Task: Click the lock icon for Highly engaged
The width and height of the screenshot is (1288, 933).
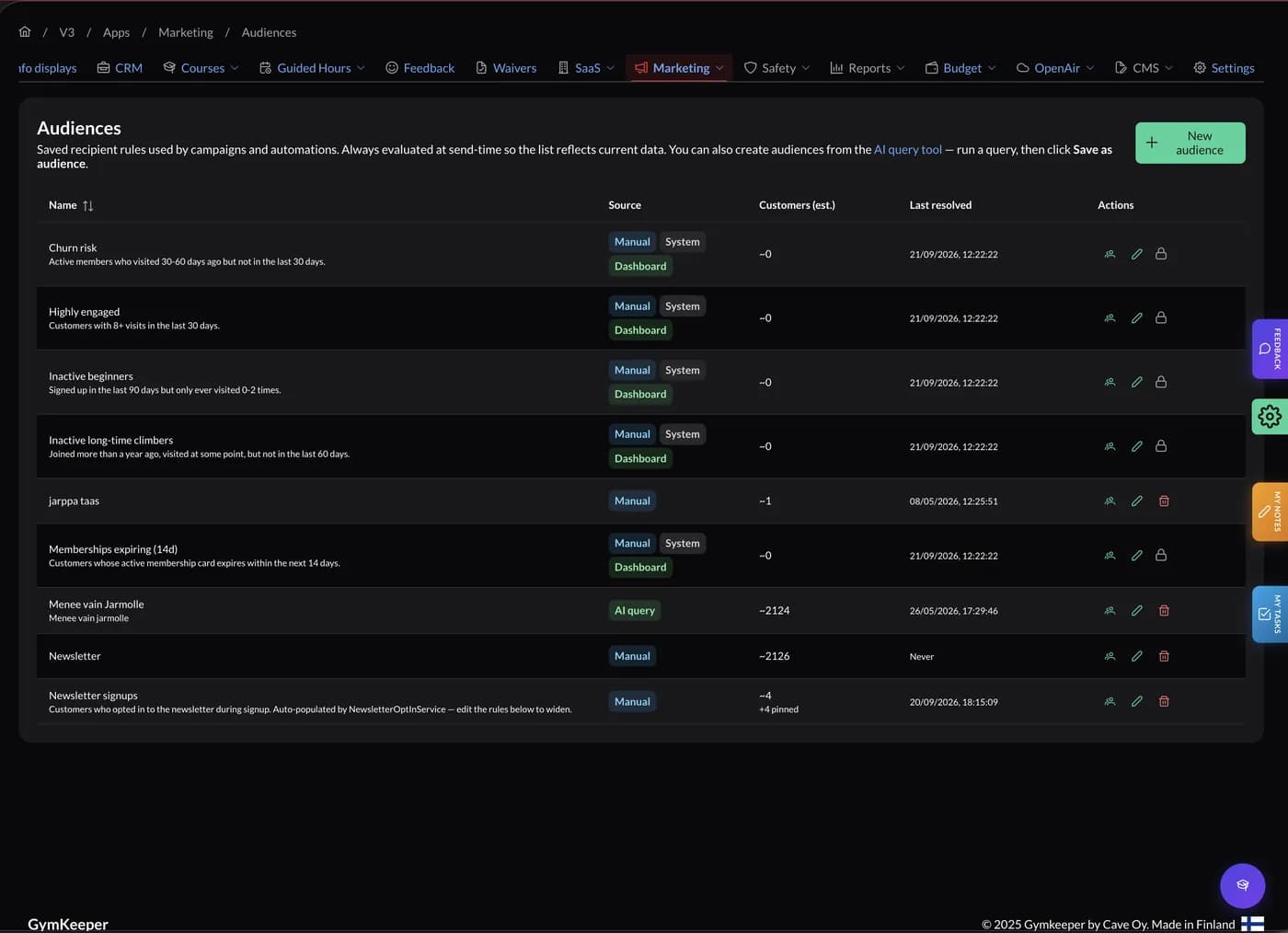Action: [x=1161, y=318]
